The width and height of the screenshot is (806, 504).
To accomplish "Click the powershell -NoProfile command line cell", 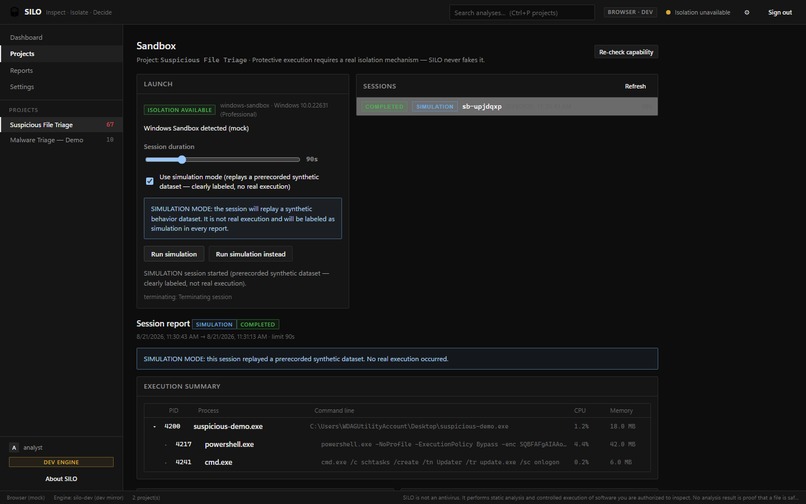I will coord(444,444).
